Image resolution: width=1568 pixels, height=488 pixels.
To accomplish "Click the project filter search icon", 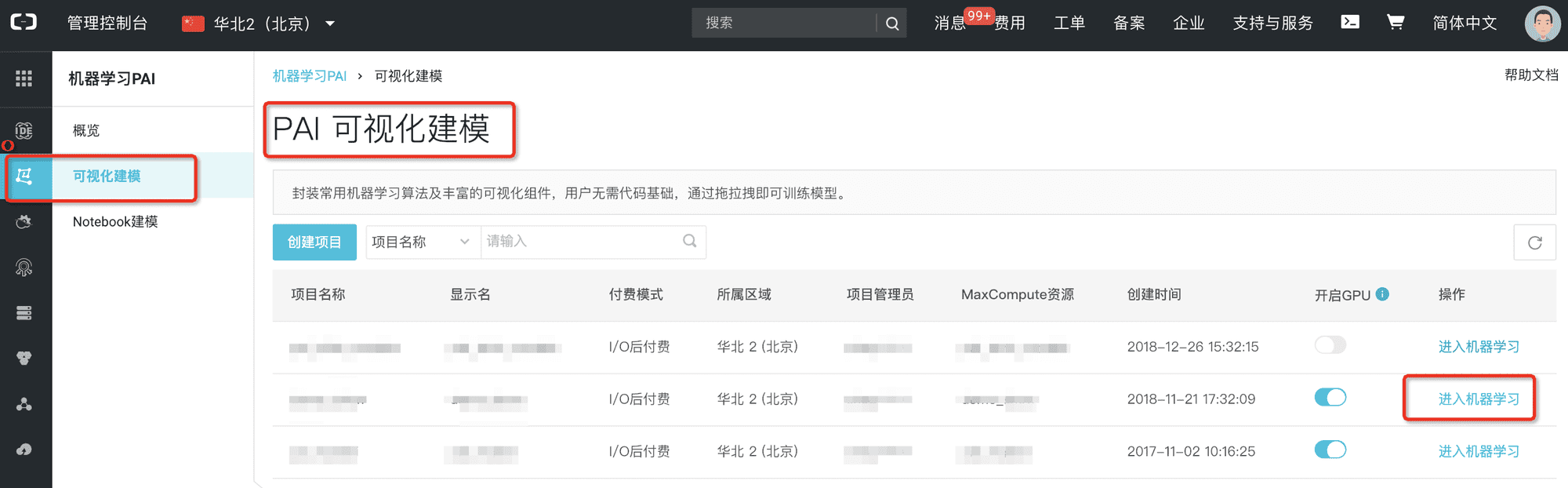I will coord(690,241).
